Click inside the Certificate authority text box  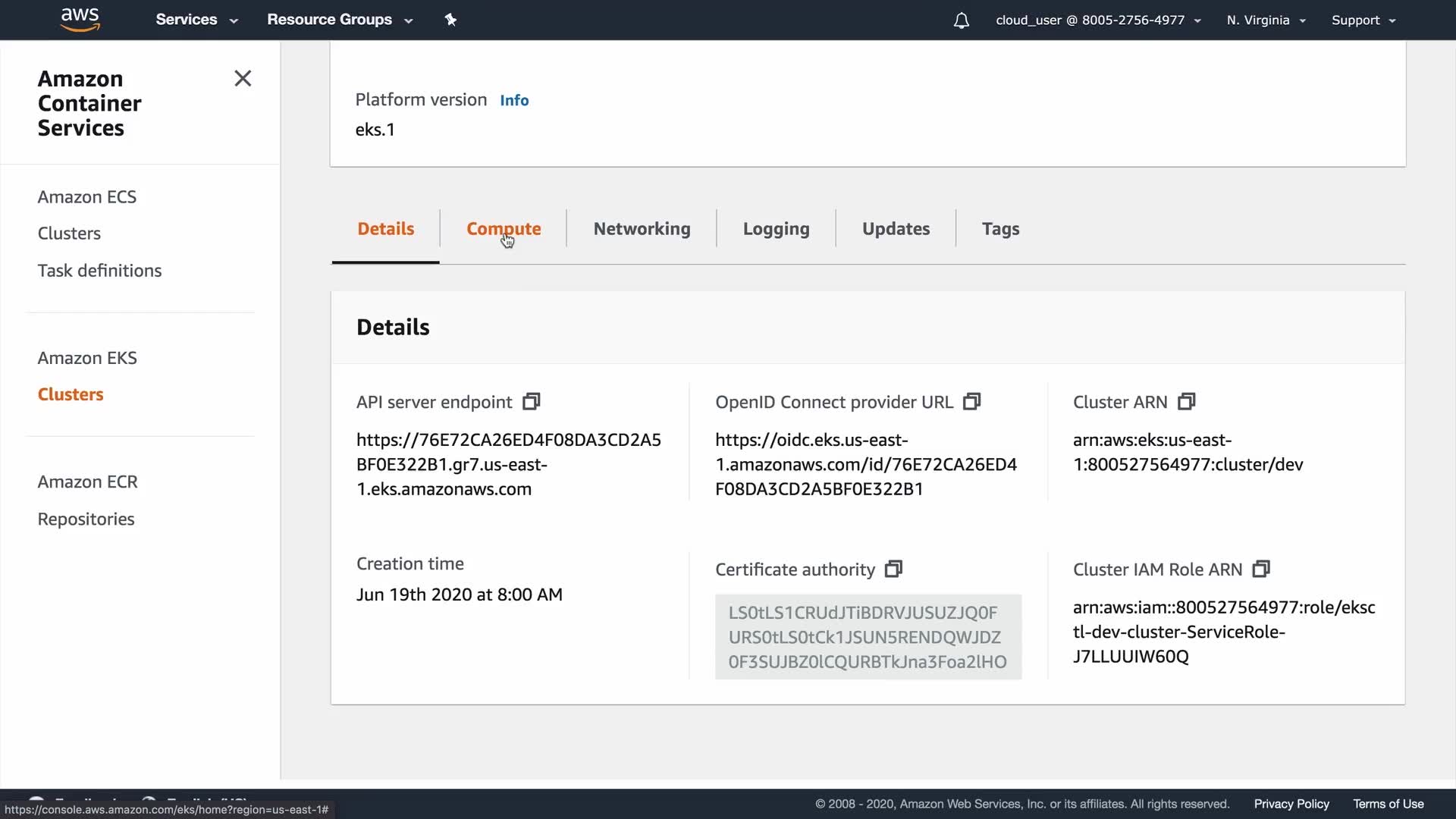(x=868, y=637)
